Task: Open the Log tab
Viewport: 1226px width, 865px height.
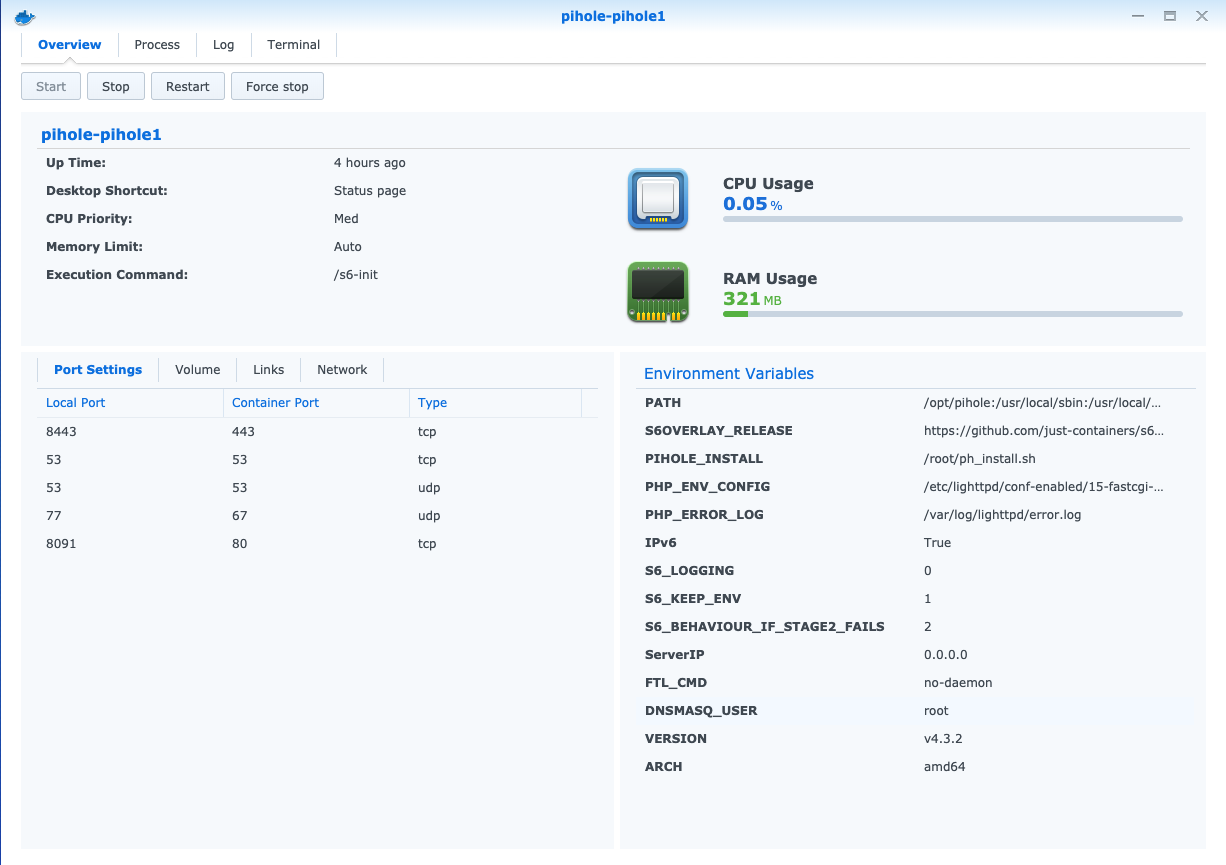Action: tap(223, 45)
